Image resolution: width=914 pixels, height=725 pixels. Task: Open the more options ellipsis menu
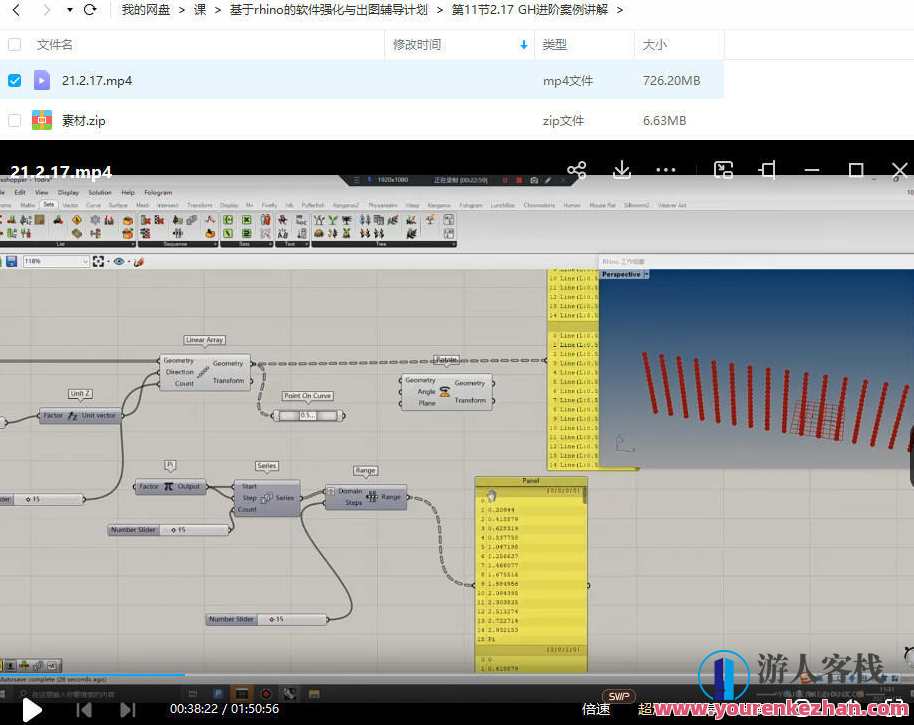666,170
